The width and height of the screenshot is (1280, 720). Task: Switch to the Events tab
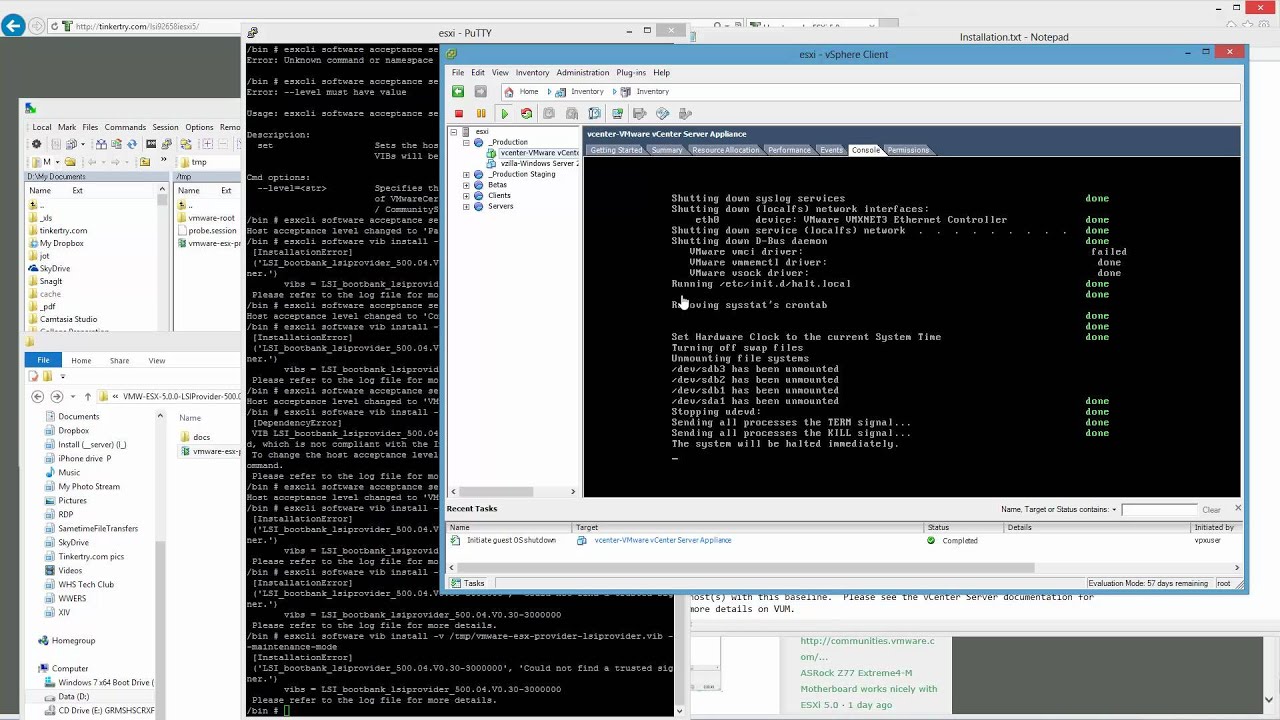(831, 150)
